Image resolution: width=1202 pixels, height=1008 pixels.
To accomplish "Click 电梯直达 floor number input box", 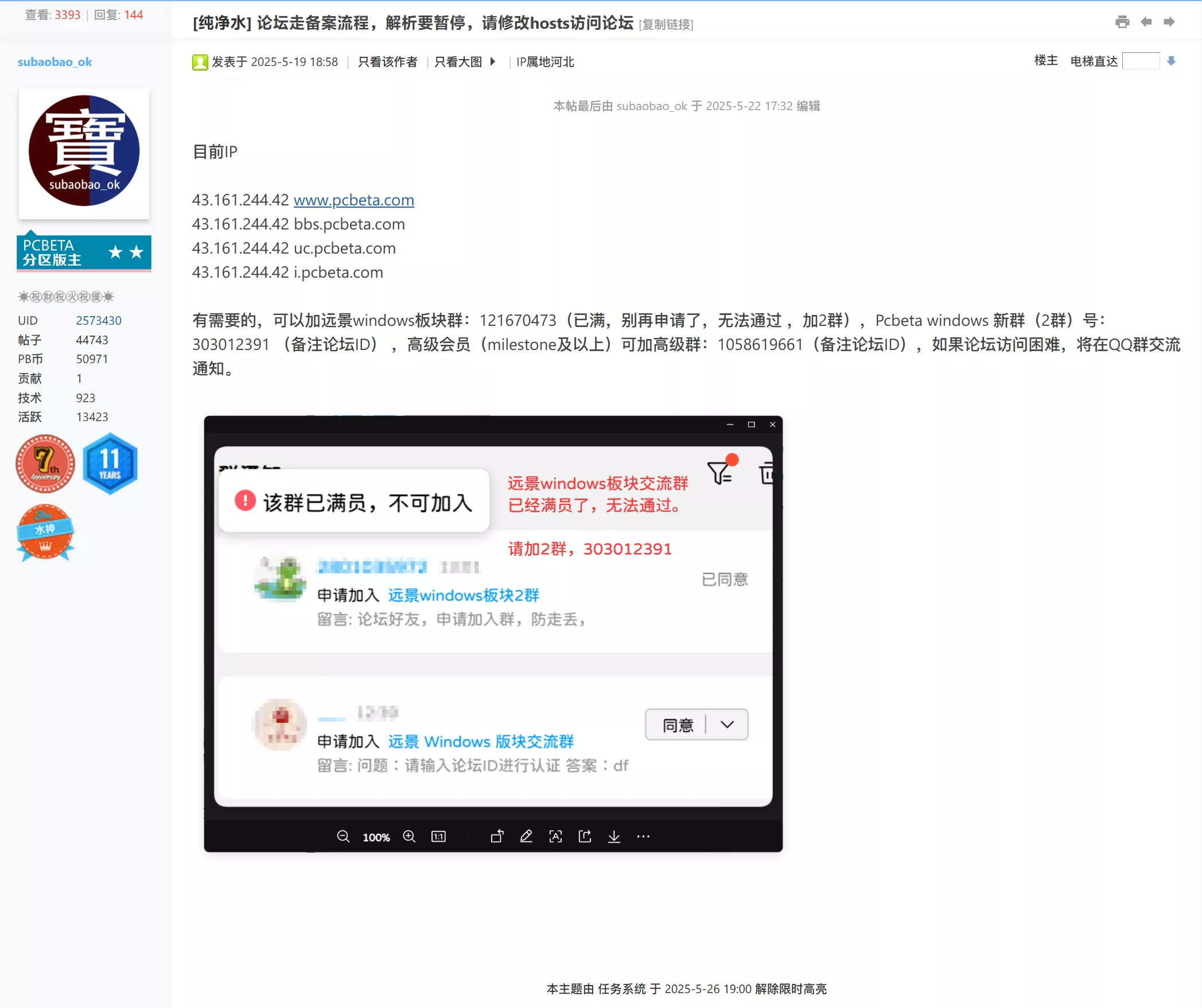I will tap(1141, 61).
